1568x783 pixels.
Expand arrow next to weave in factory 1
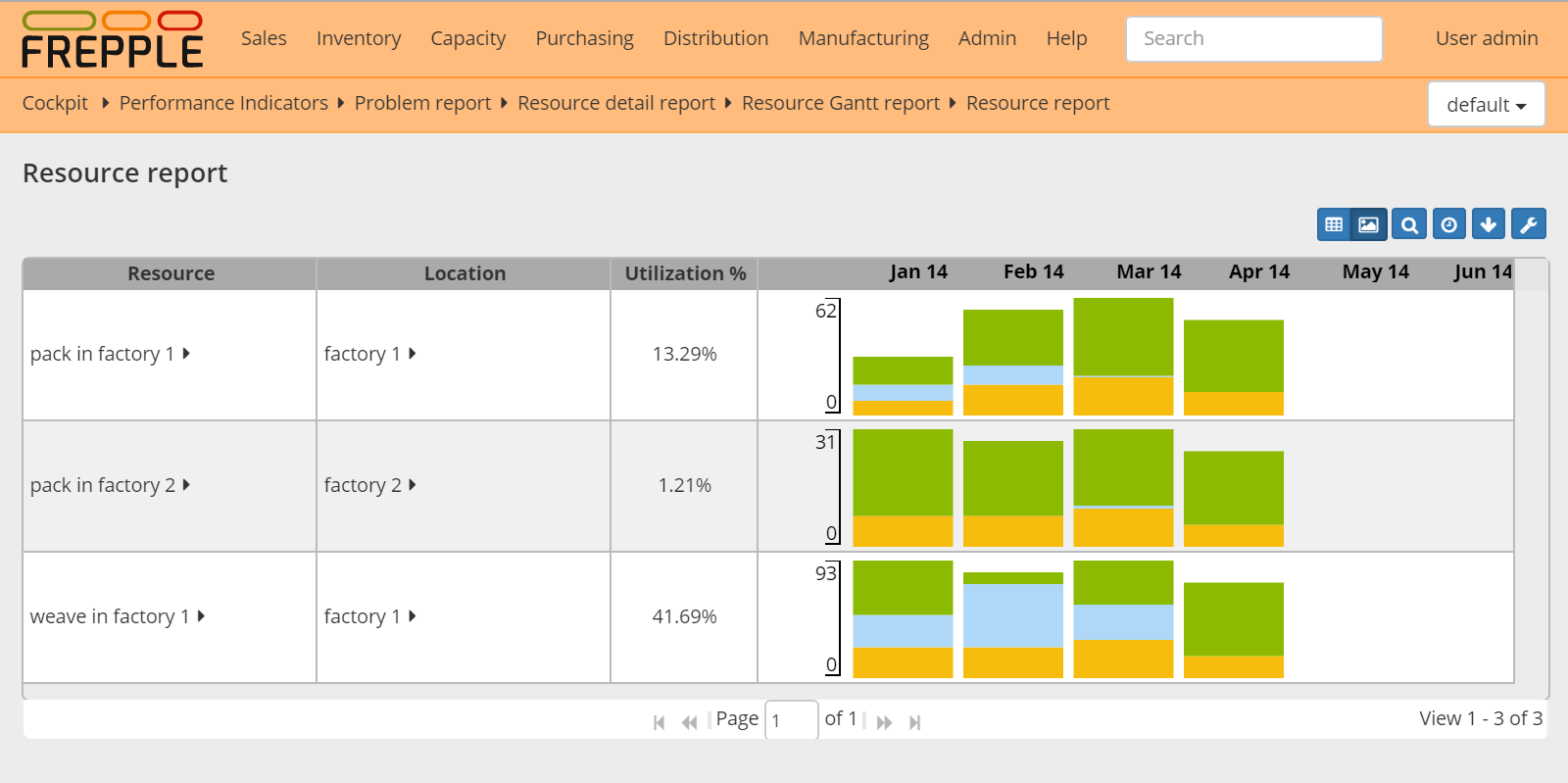[201, 616]
